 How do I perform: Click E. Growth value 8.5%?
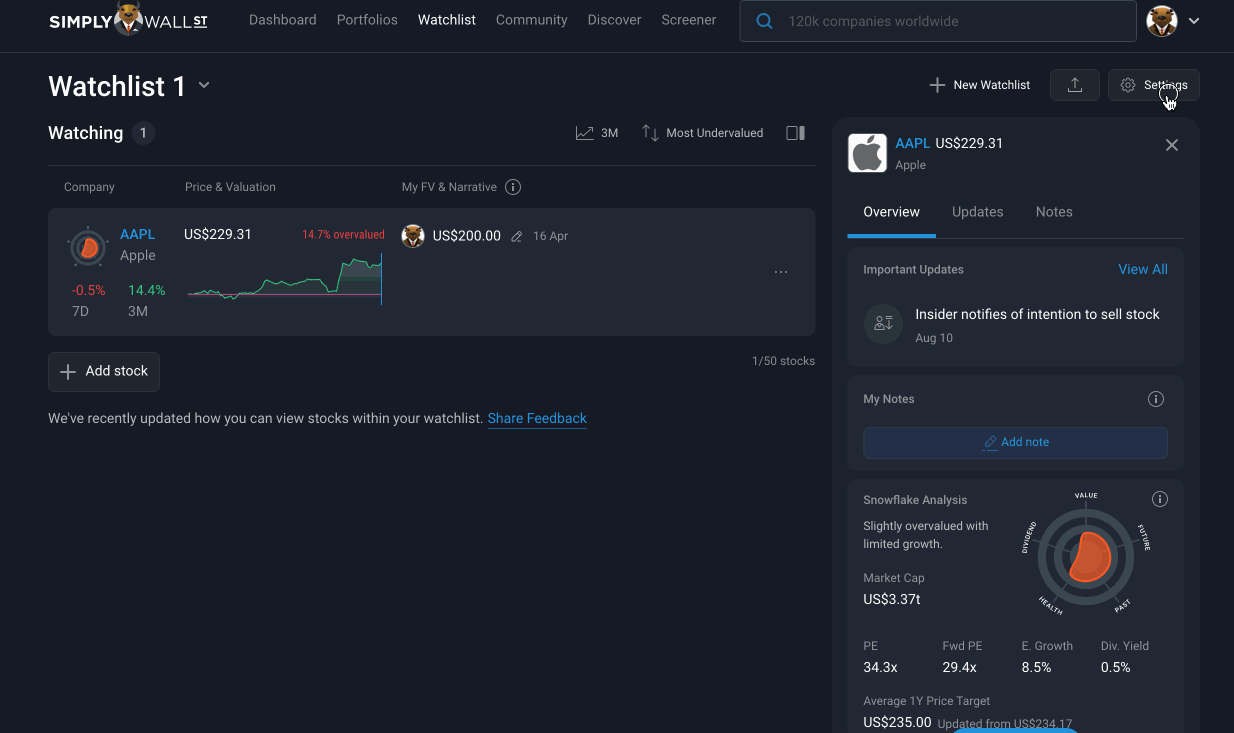coord(1036,667)
